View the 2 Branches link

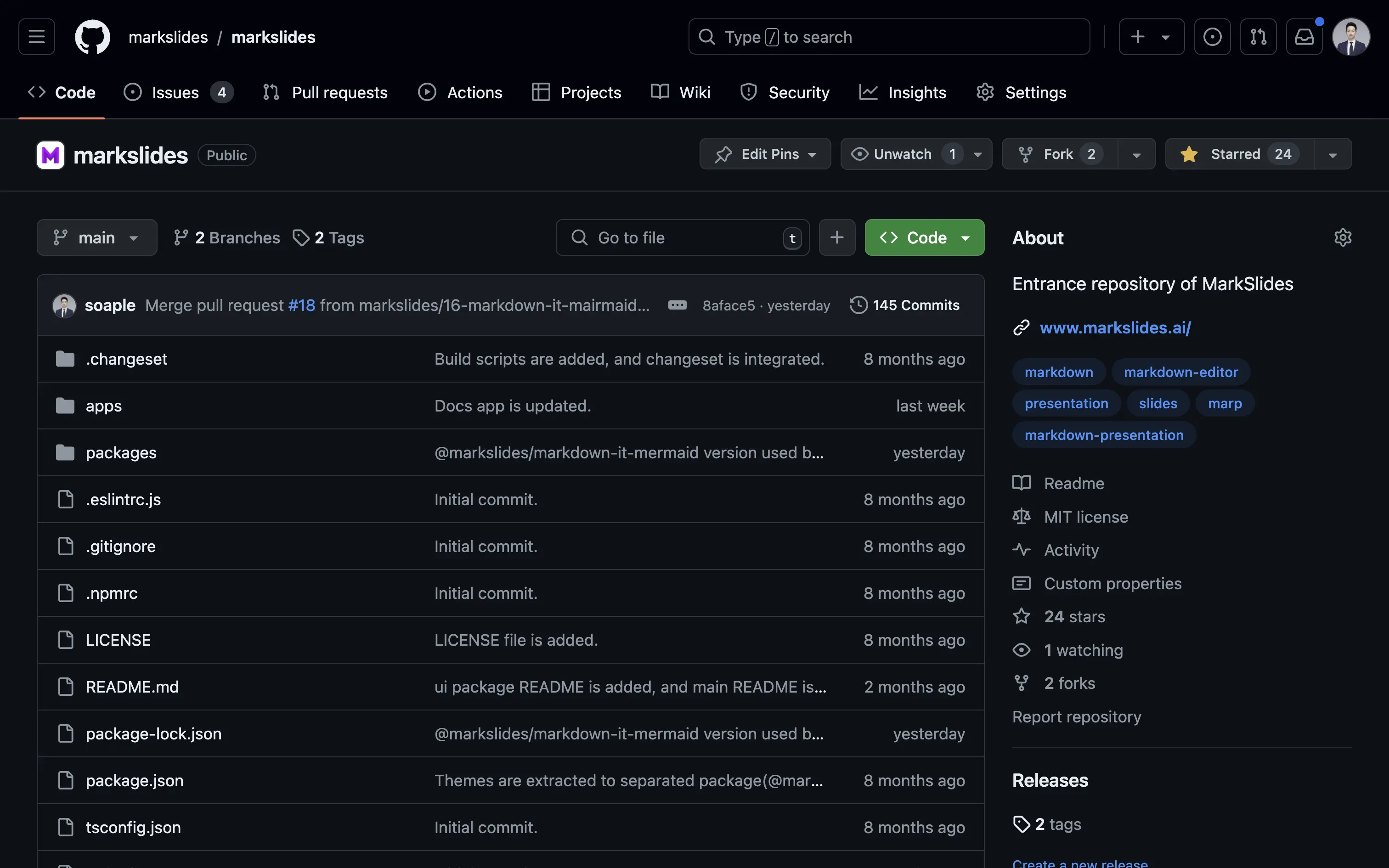227,238
